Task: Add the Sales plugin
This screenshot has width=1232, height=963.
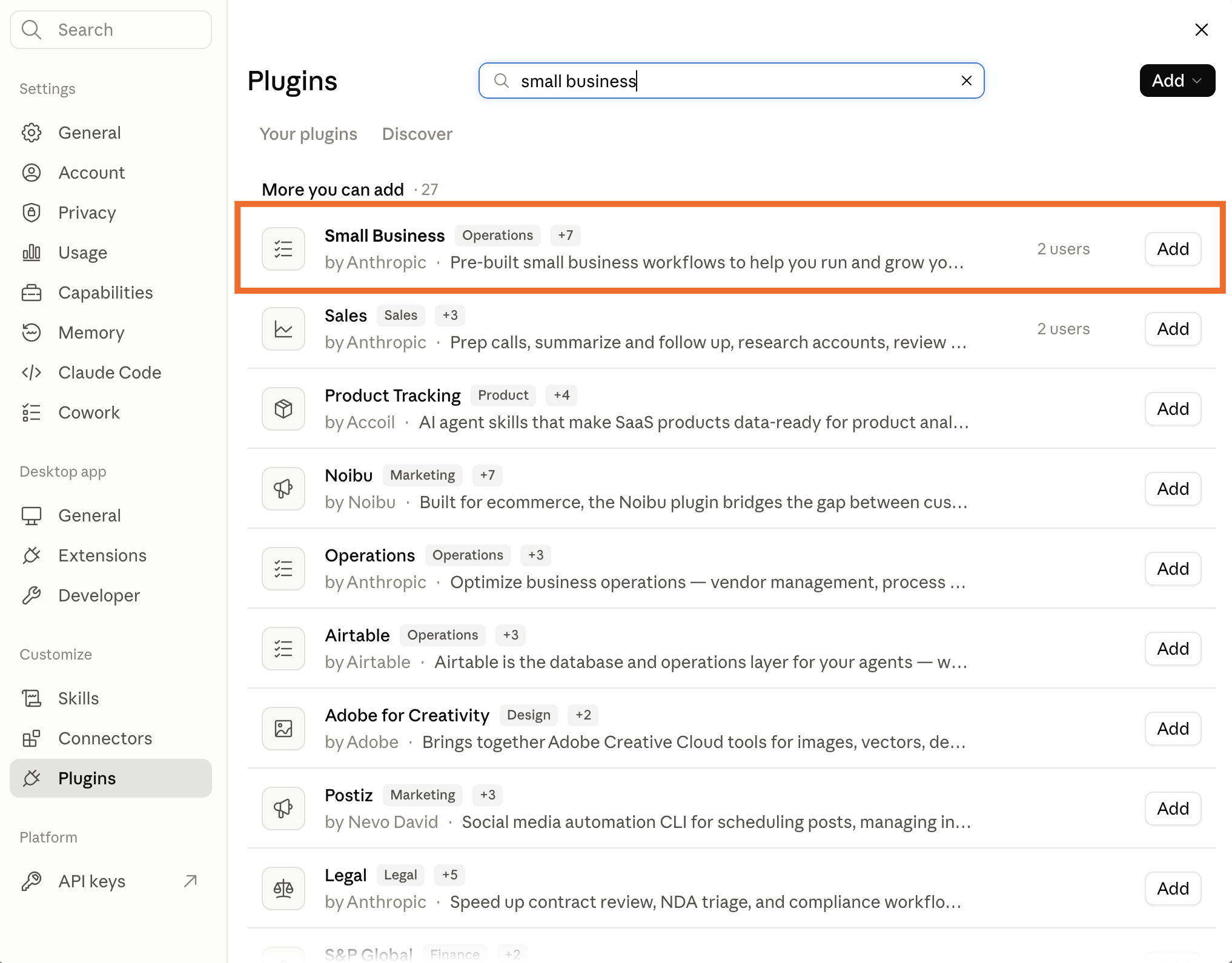Action: point(1173,329)
